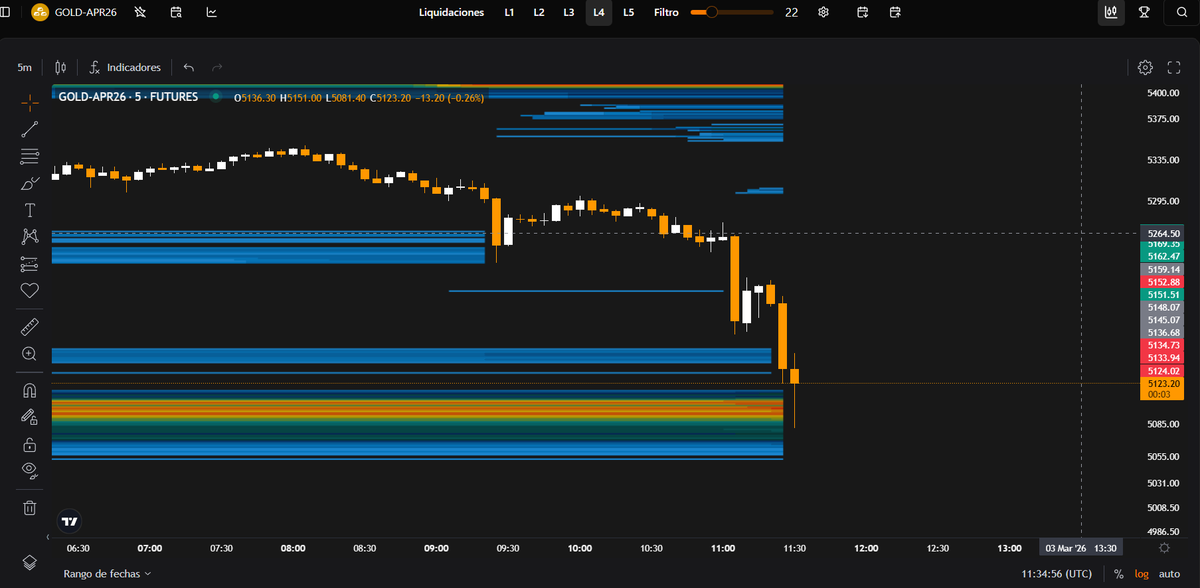The width and height of the screenshot is (1200, 588).
Task: Activate the candlestick chart view button
Action: 1111,13
